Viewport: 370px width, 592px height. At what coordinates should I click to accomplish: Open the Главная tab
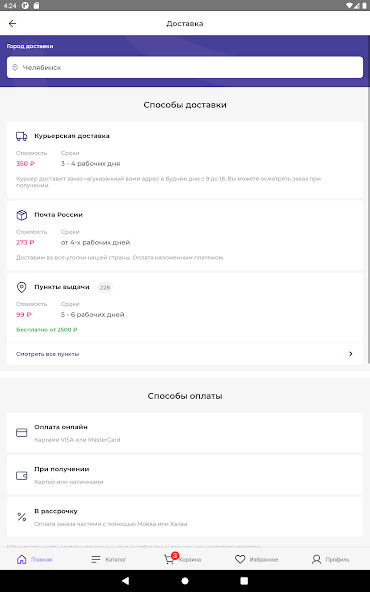34,560
